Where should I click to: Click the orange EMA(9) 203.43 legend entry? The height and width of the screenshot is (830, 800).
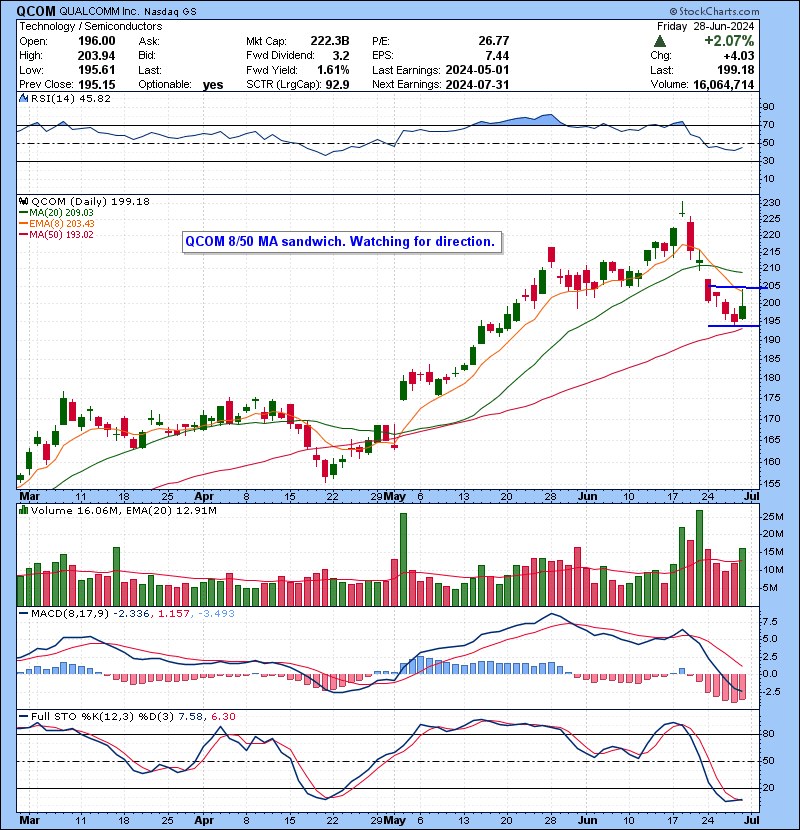click(64, 225)
